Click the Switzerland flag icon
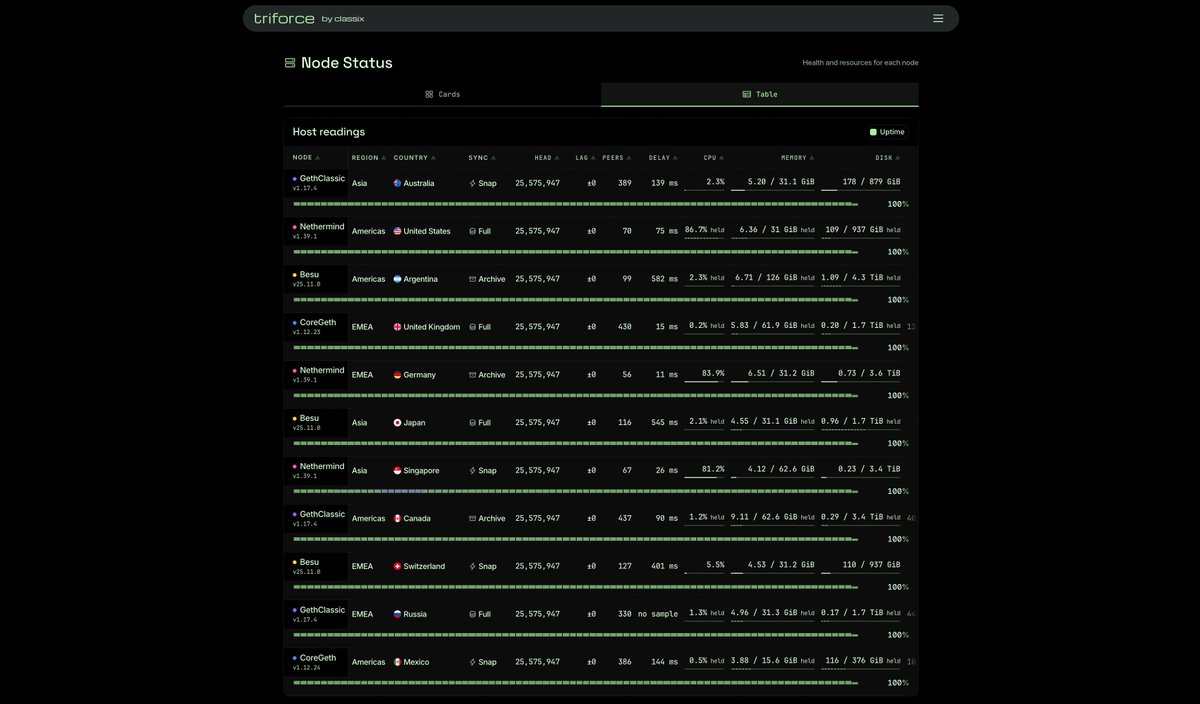Viewport: 1200px width, 704px height. (x=397, y=566)
